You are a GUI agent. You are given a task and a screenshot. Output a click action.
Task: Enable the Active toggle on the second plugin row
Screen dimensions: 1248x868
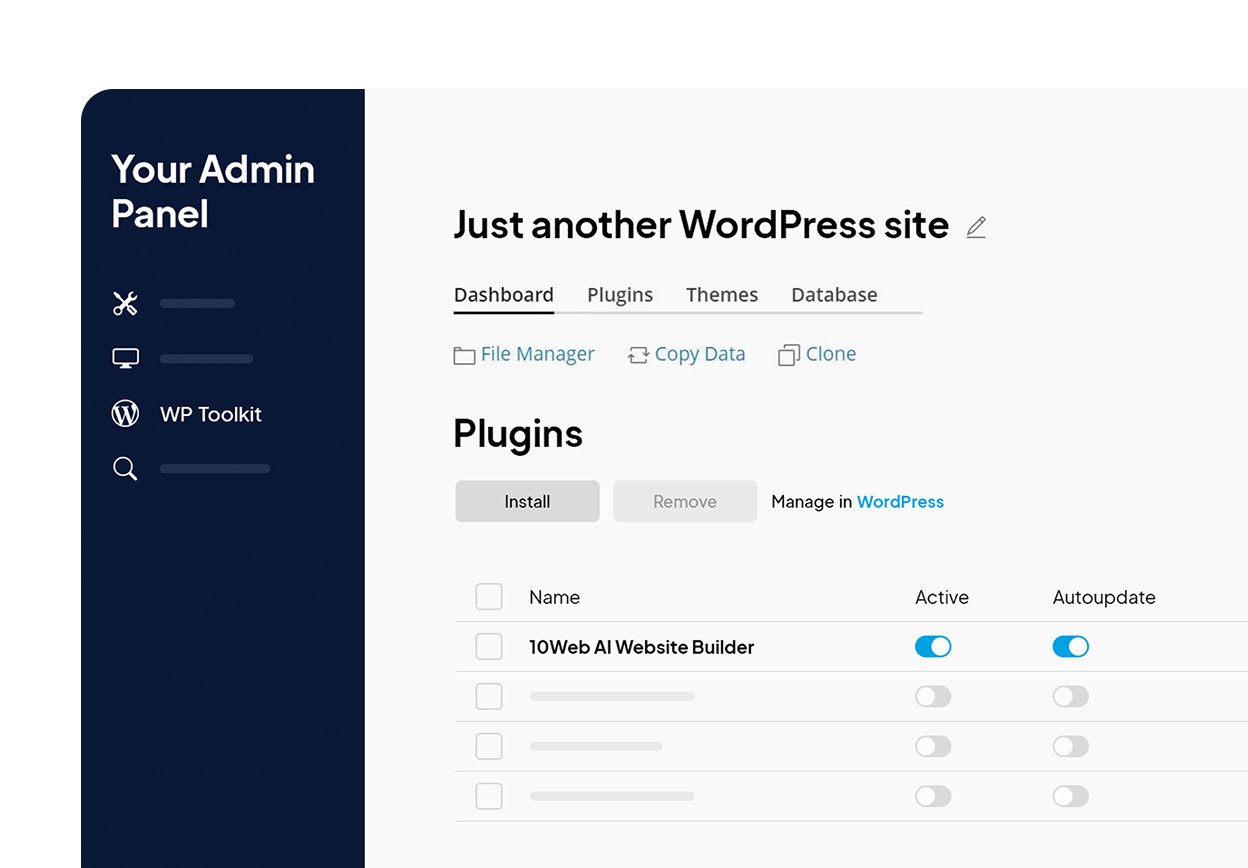932,696
